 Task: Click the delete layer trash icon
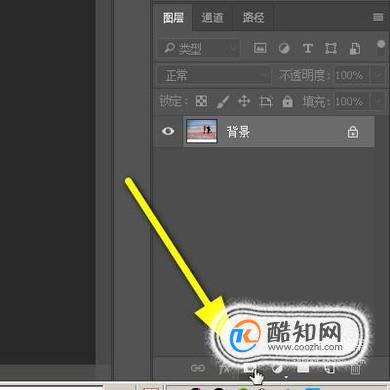coord(355,369)
